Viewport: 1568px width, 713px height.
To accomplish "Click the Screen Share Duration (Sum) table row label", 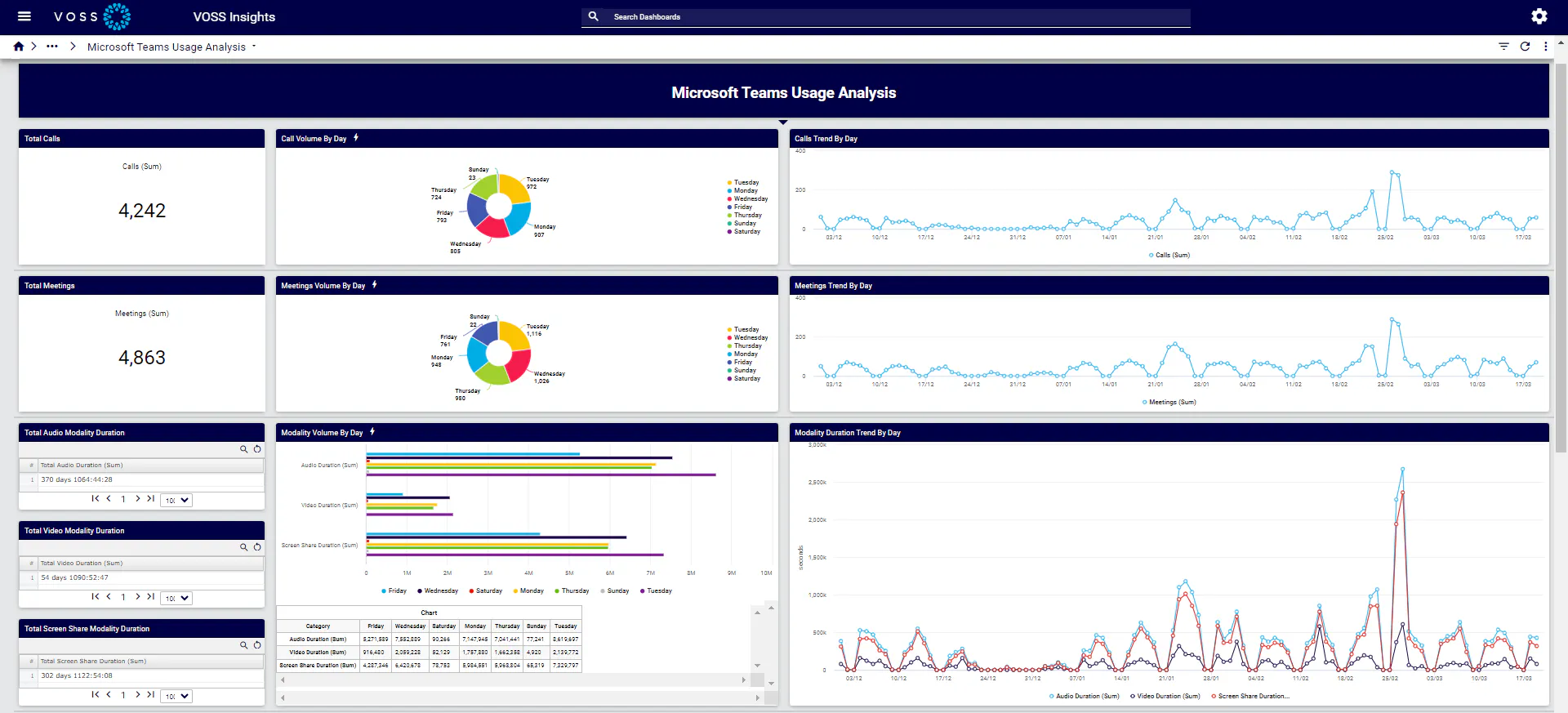I will pos(318,666).
